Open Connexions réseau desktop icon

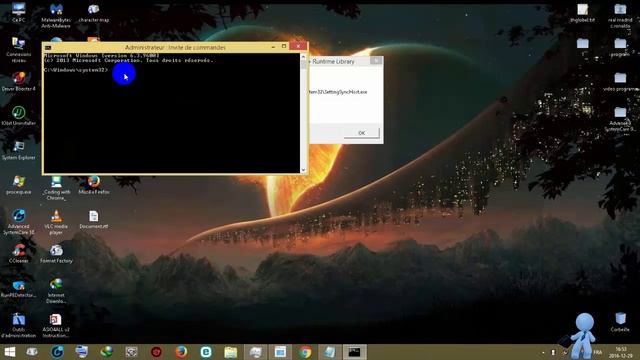(x=18, y=50)
